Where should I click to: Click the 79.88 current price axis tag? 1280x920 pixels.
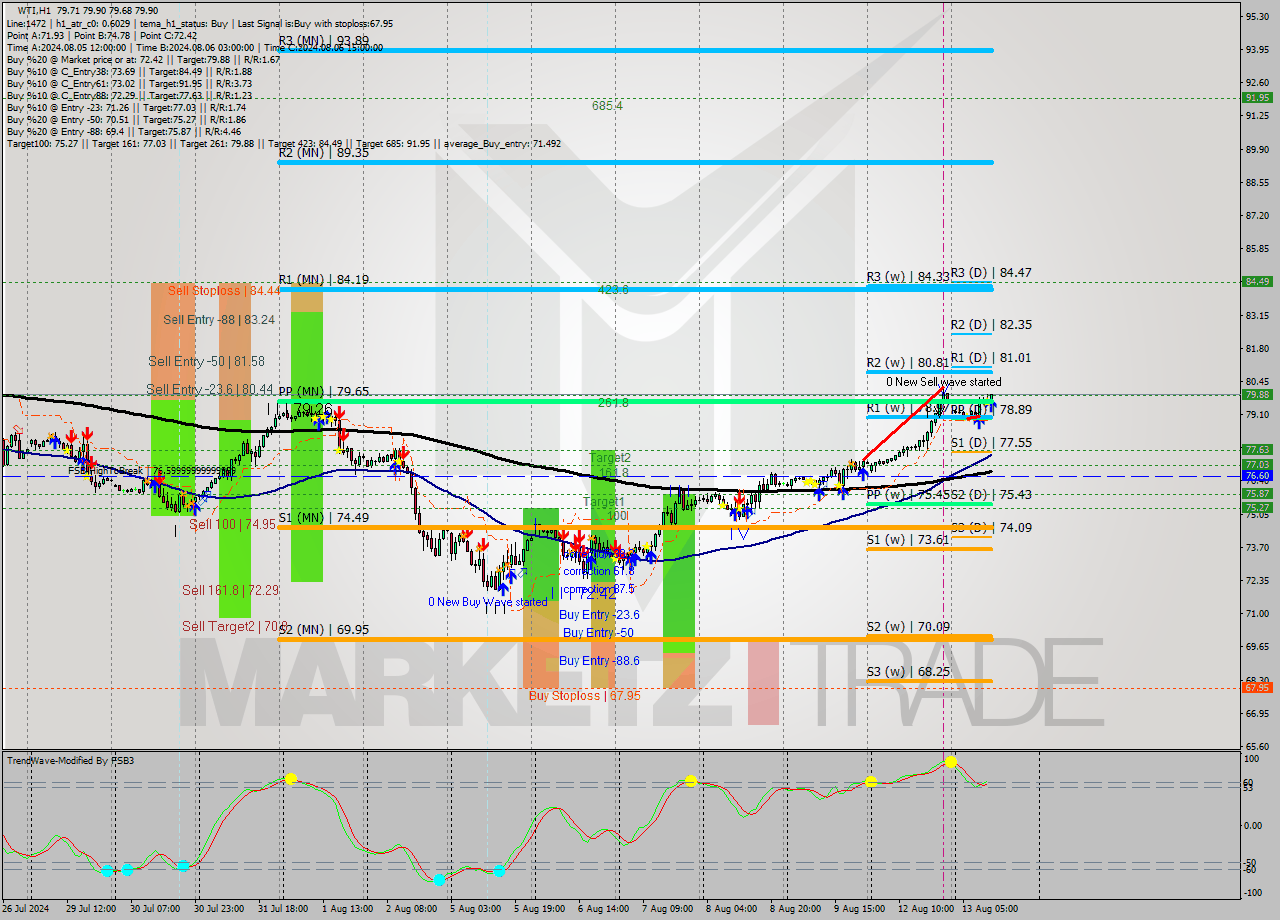1257,394
